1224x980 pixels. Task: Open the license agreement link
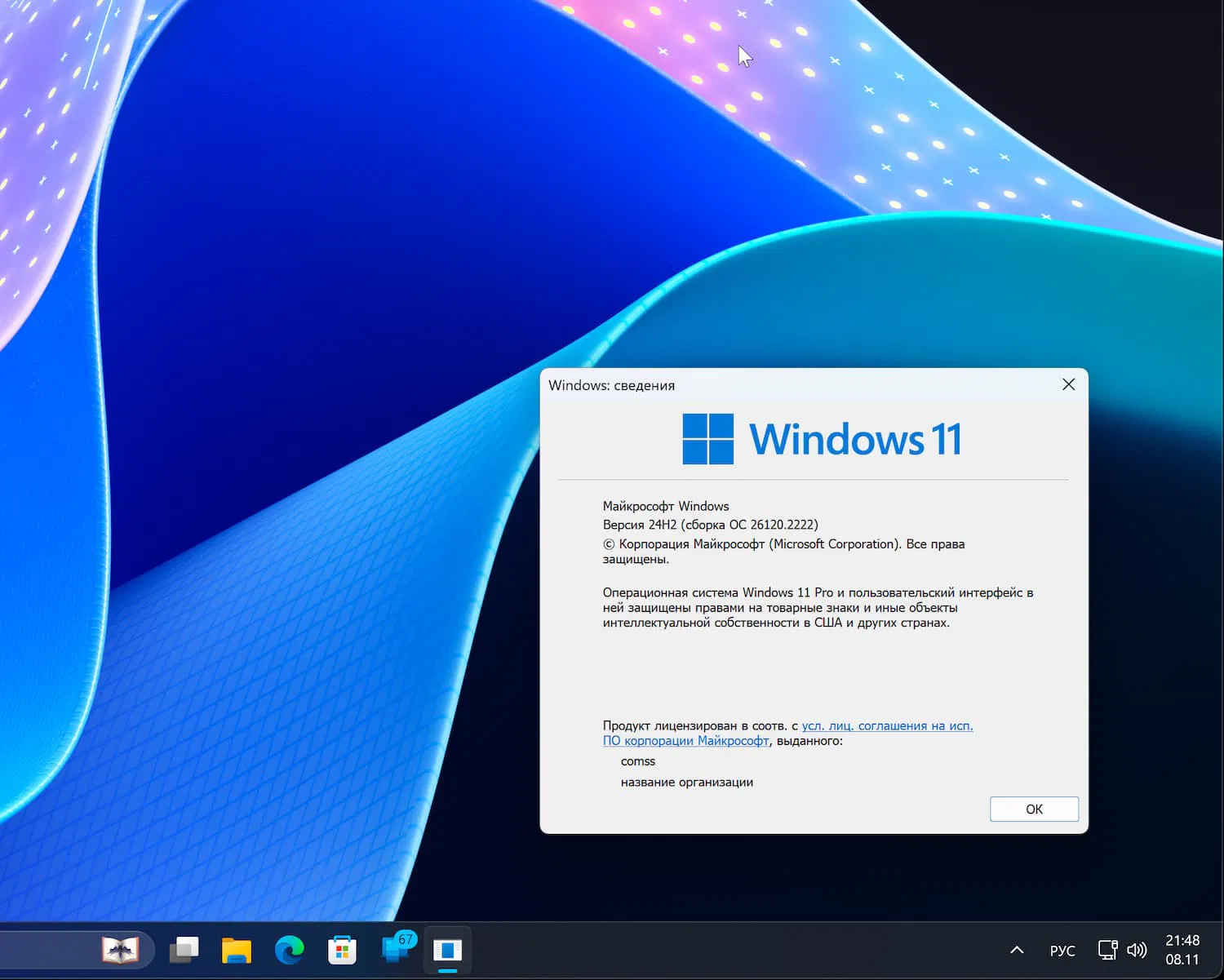[x=887, y=725]
